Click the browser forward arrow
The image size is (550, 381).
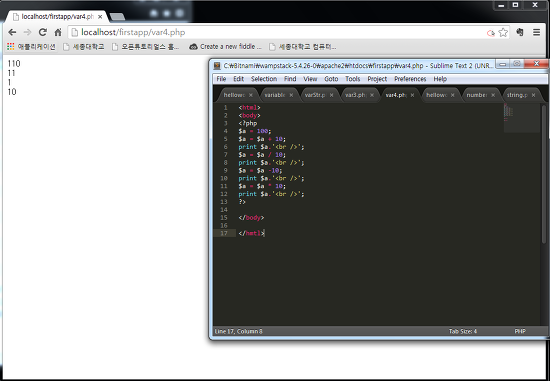27,32
